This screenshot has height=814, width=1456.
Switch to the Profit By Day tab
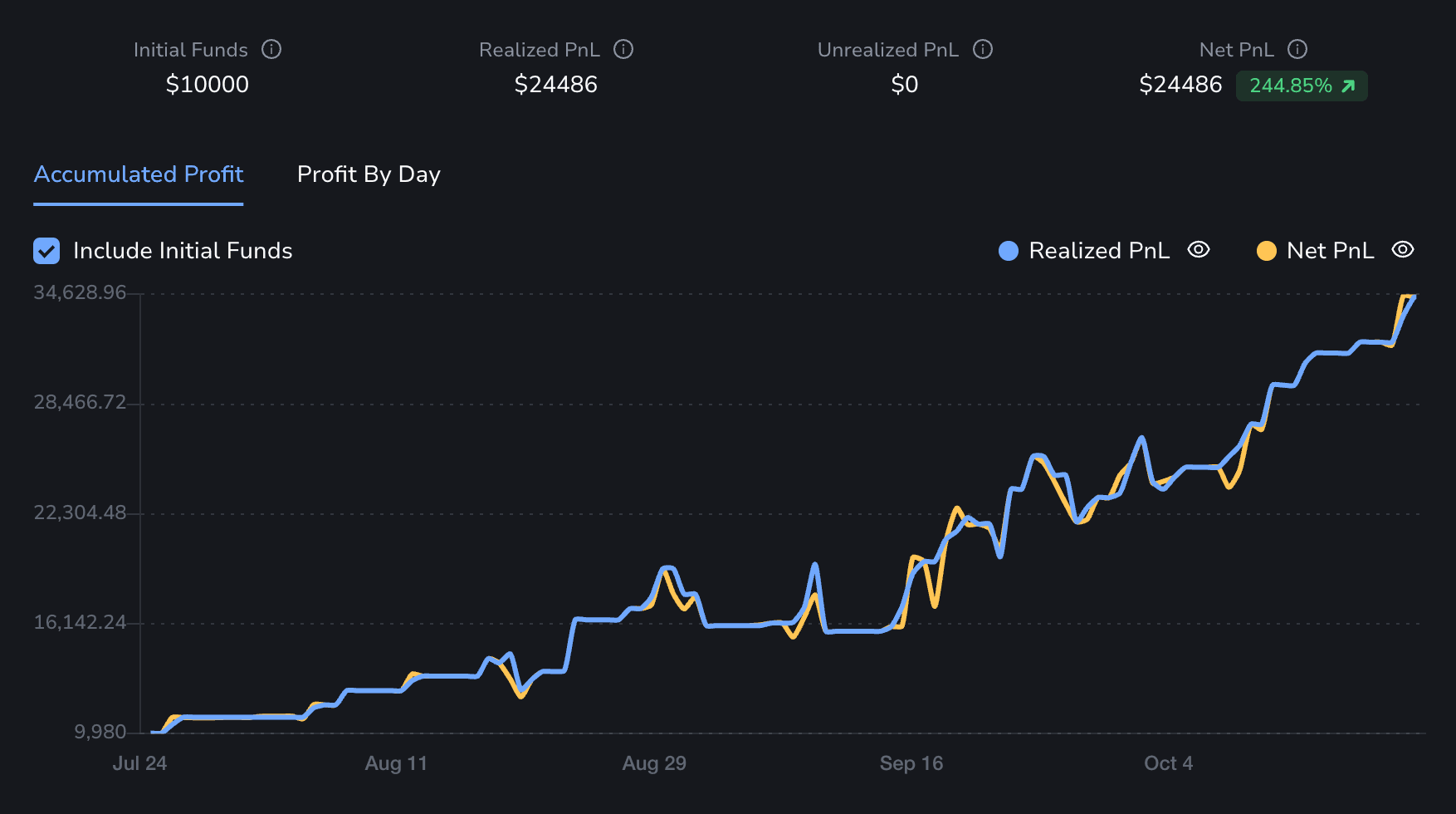369,174
